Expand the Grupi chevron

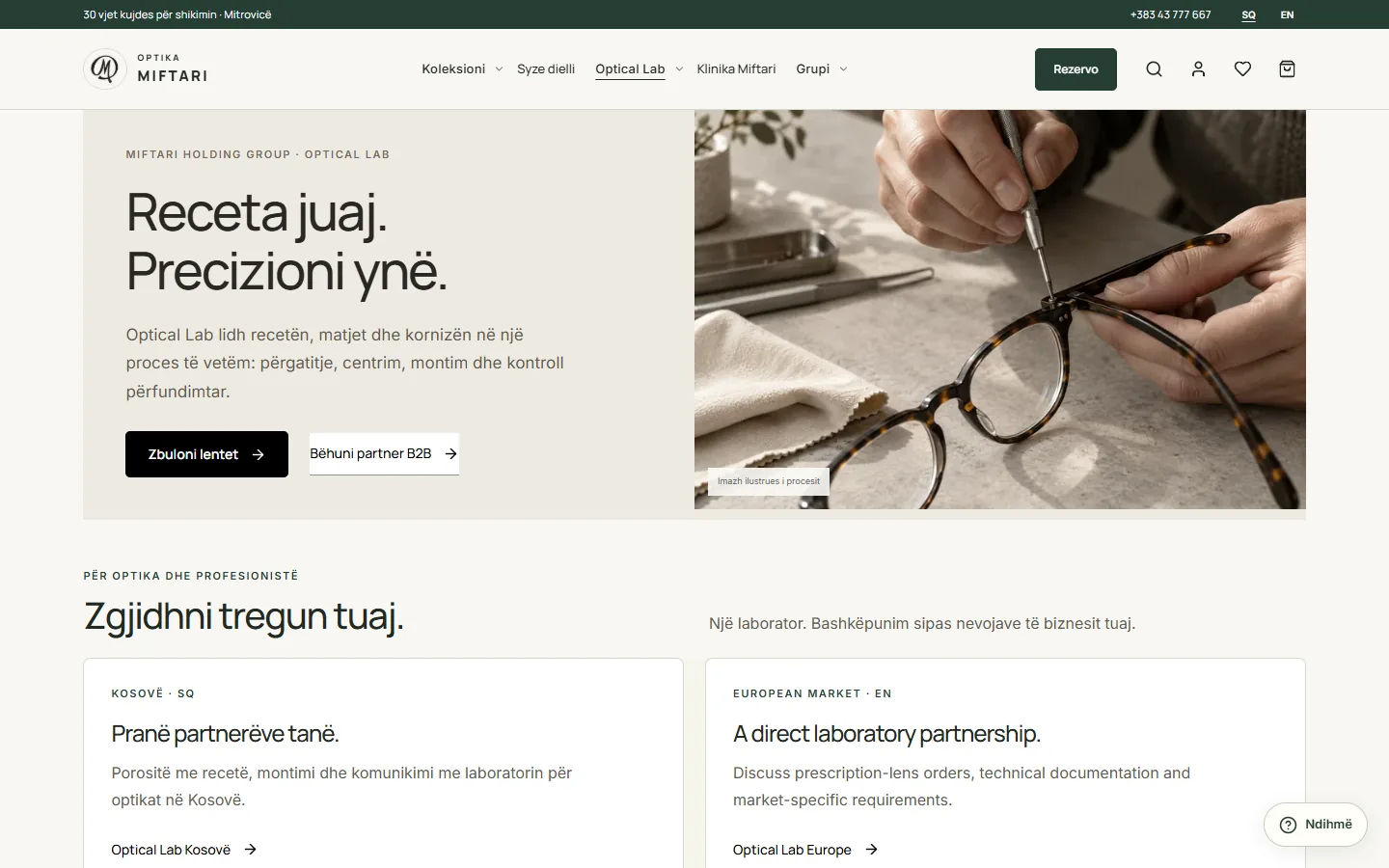pos(843,69)
